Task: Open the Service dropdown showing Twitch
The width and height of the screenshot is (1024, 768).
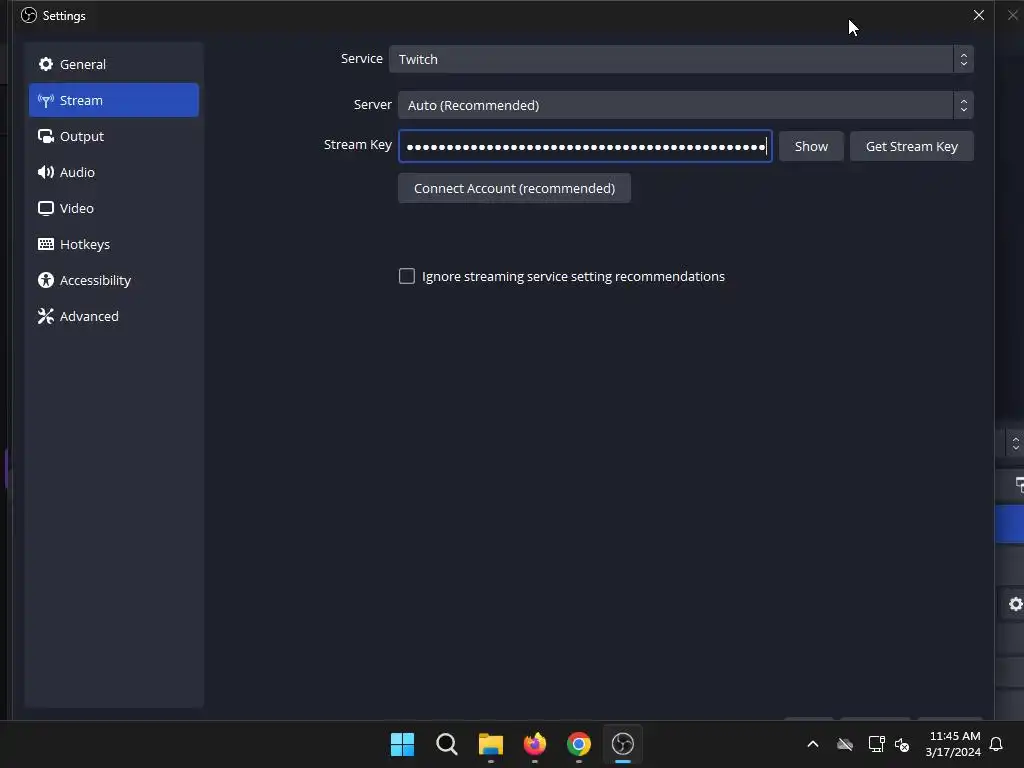Action: (681, 59)
